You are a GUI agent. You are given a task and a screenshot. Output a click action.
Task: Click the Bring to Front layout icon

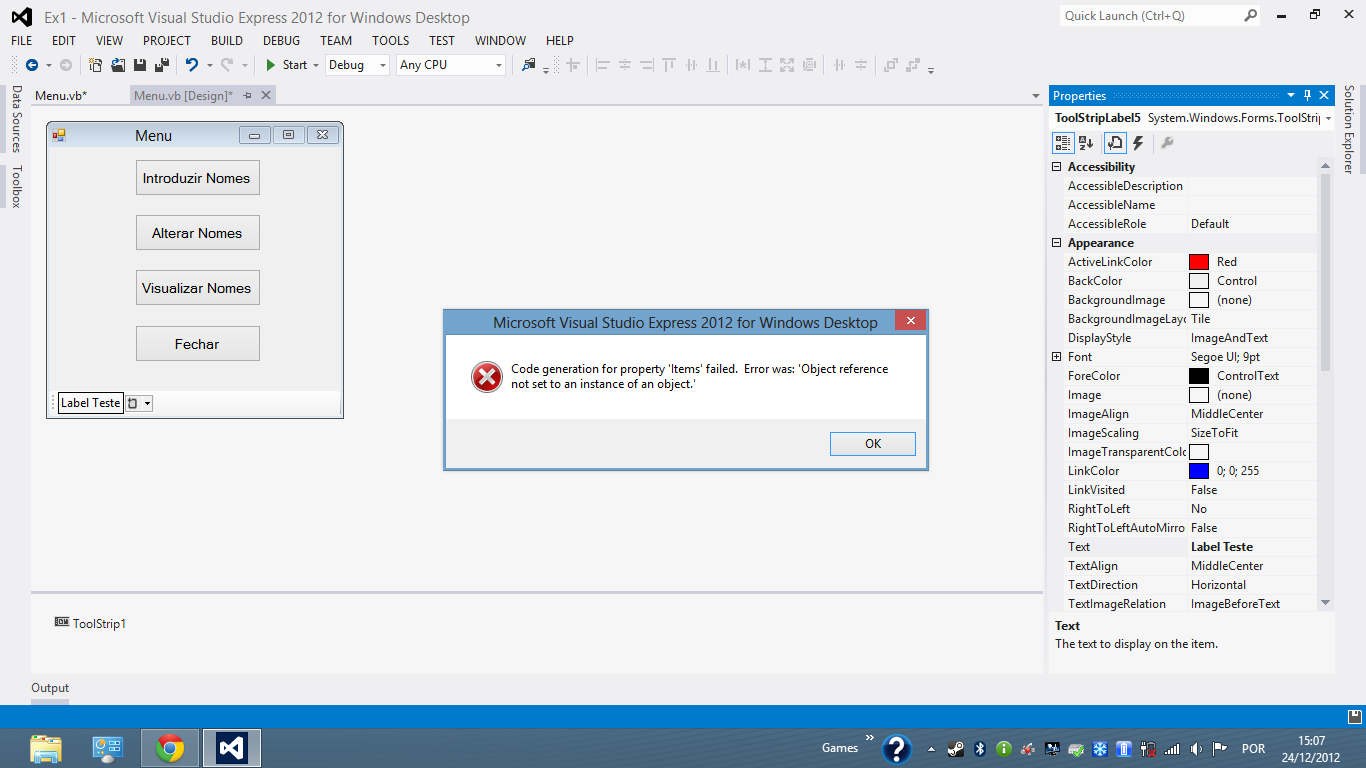[890, 65]
